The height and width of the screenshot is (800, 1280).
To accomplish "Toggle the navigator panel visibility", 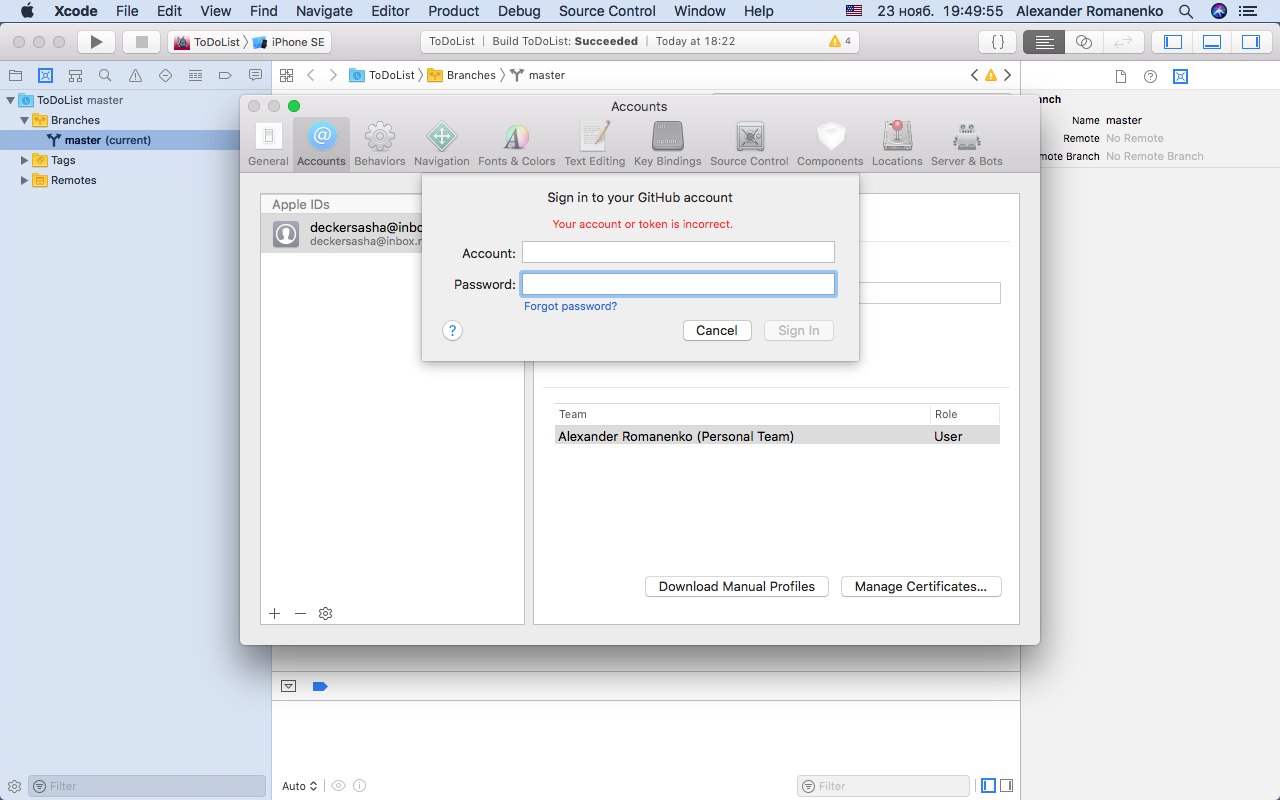I will click(1173, 42).
